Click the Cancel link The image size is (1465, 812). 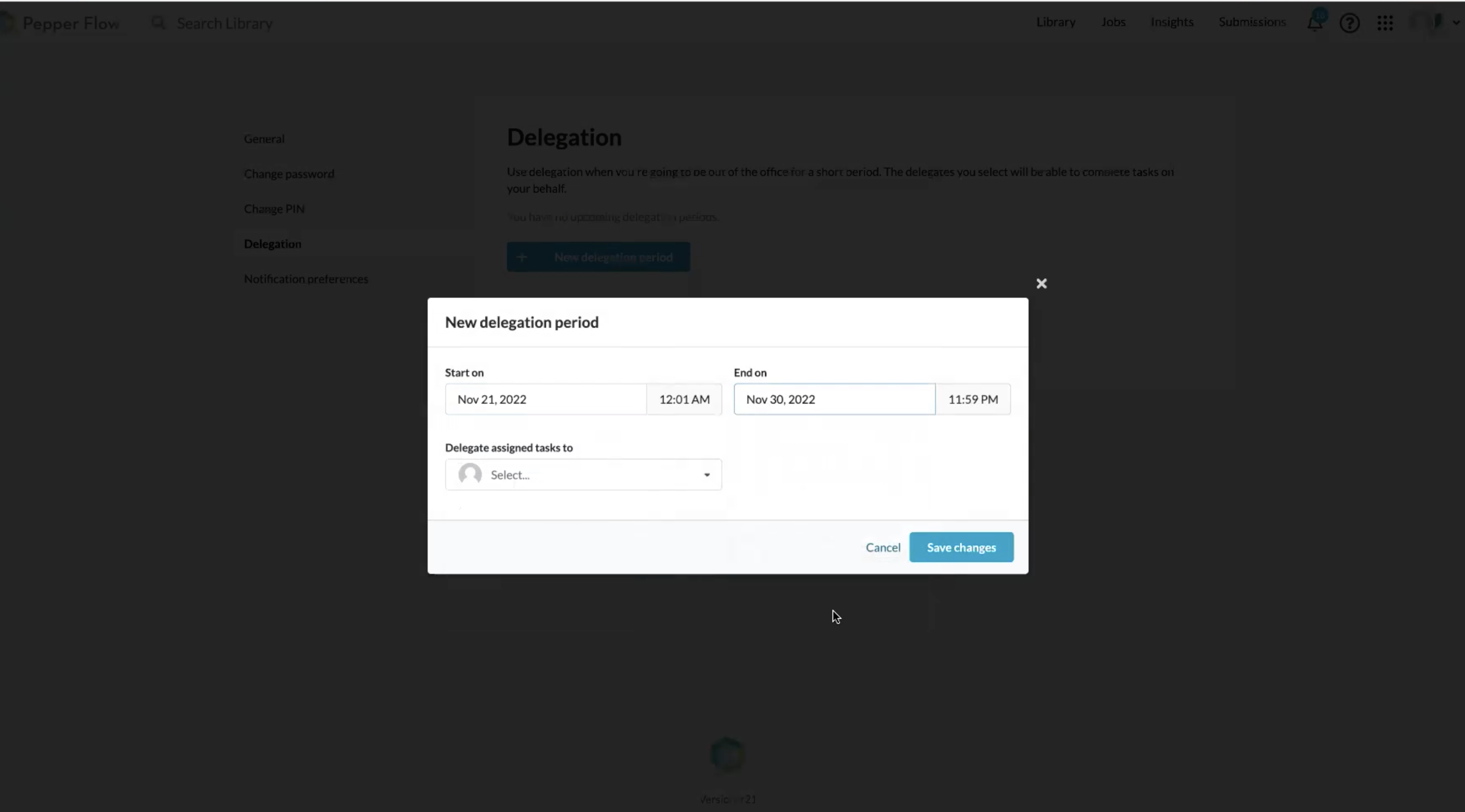[883, 548]
